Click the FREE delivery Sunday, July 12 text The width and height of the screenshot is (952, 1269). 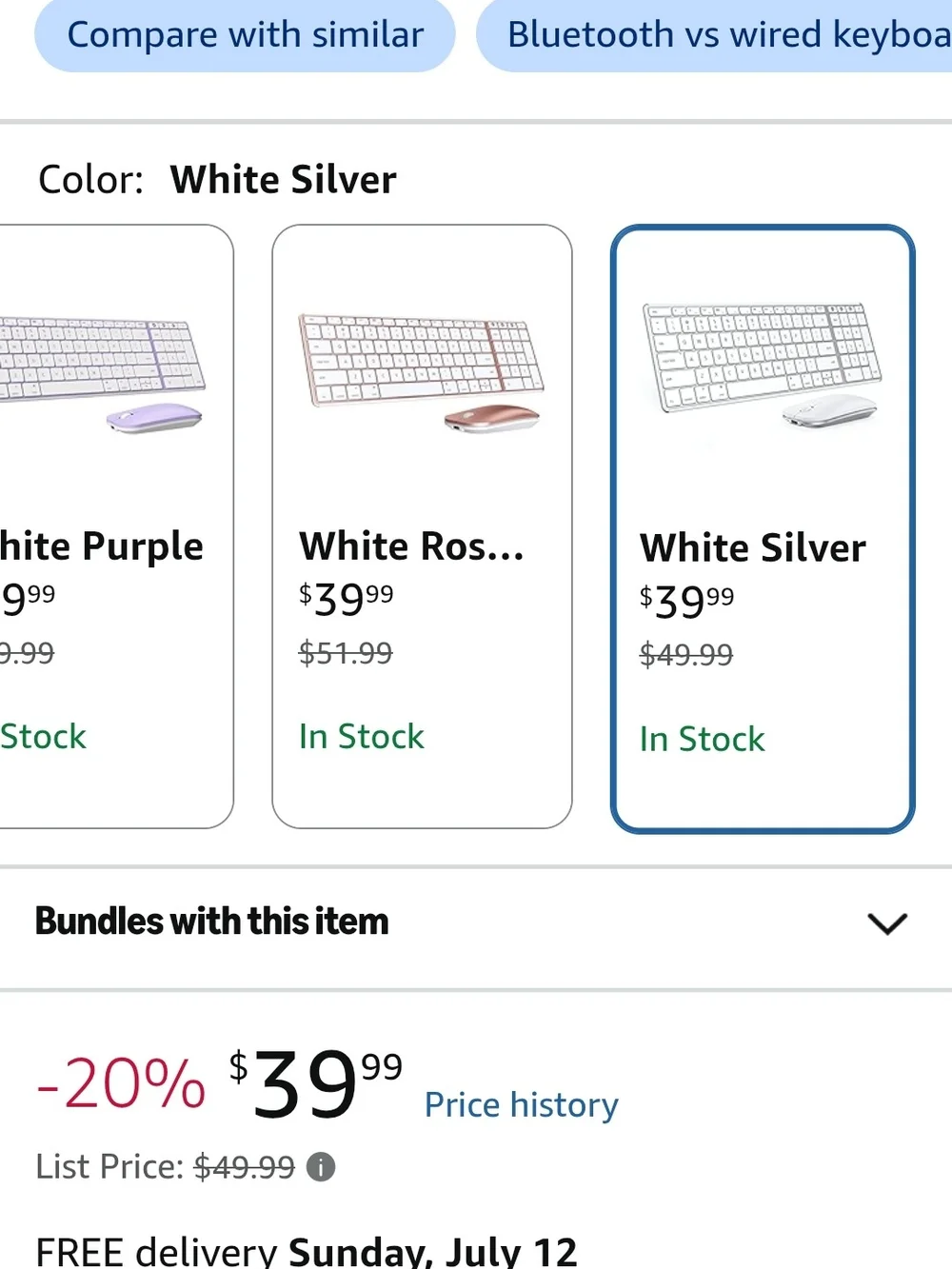click(307, 1251)
